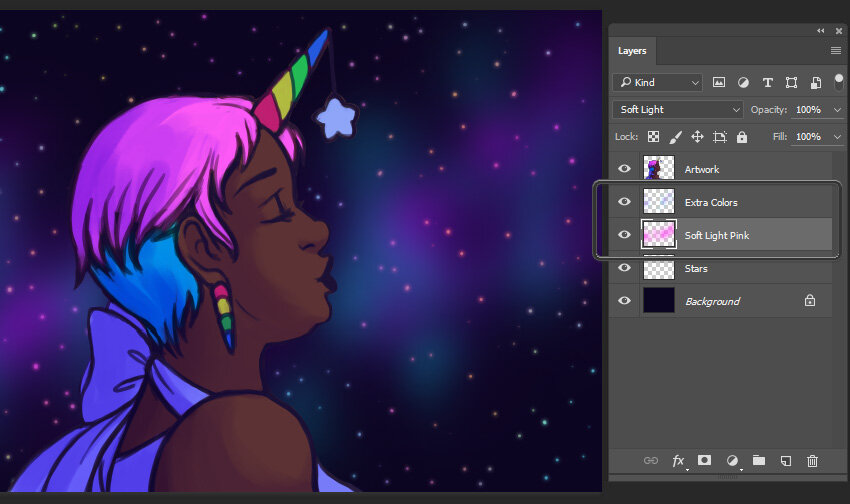Open the Soft Light blend mode dropdown
Screen dimensions: 850x504
[x=678, y=109]
